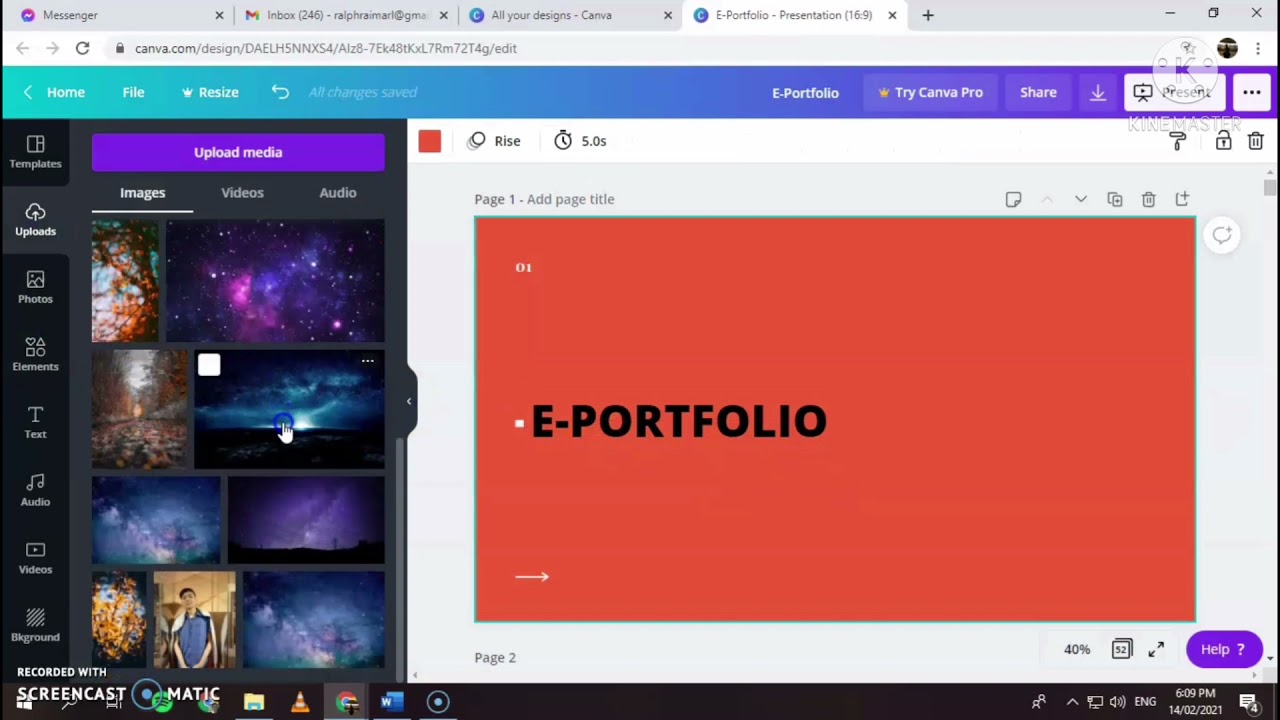Add a new page with the plus-page icon
The width and height of the screenshot is (1280, 720).
pos(1182,199)
